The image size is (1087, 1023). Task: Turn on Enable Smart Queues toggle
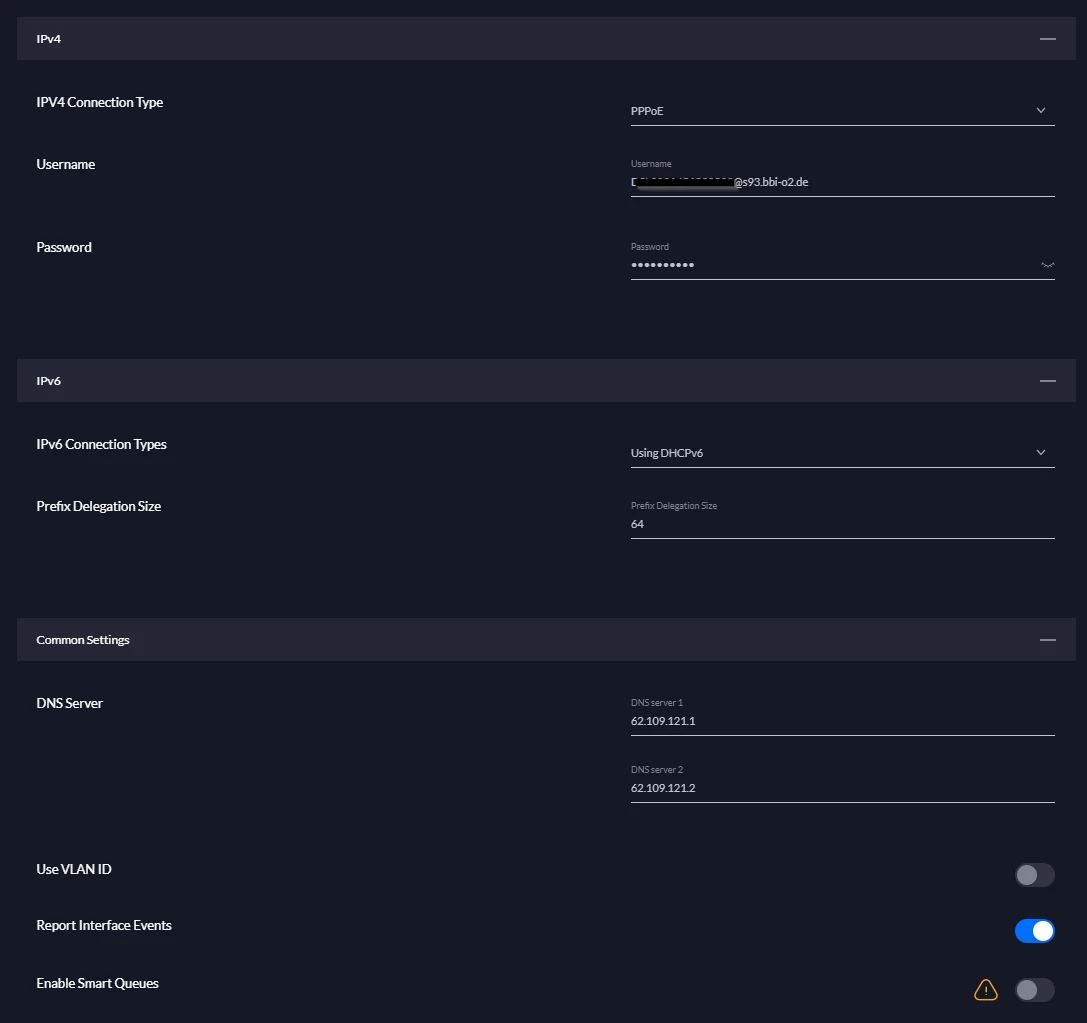pos(1034,990)
